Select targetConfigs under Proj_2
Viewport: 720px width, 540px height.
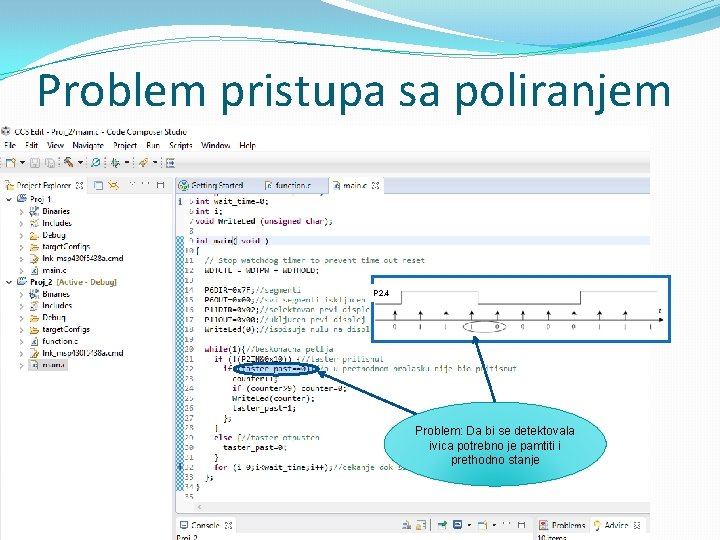pos(66,330)
